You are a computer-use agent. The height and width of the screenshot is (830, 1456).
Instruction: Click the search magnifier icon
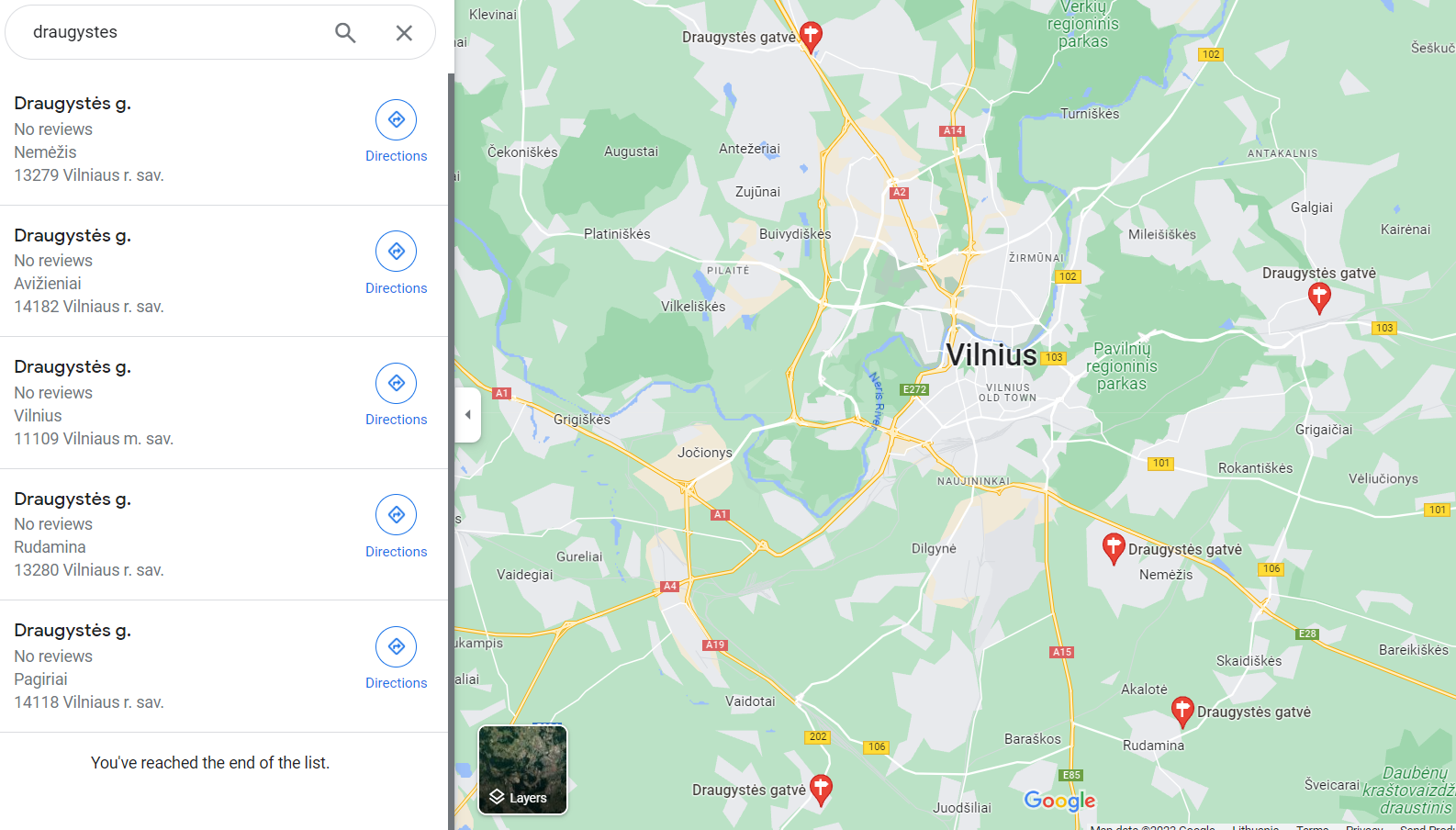[x=345, y=33]
